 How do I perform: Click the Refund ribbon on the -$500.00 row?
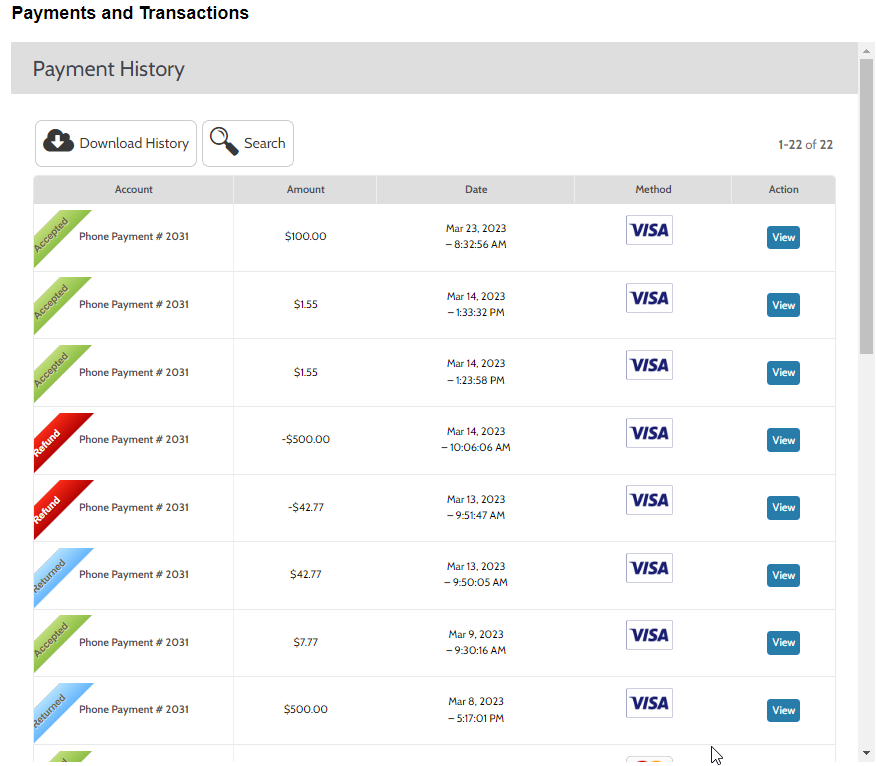click(x=55, y=435)
